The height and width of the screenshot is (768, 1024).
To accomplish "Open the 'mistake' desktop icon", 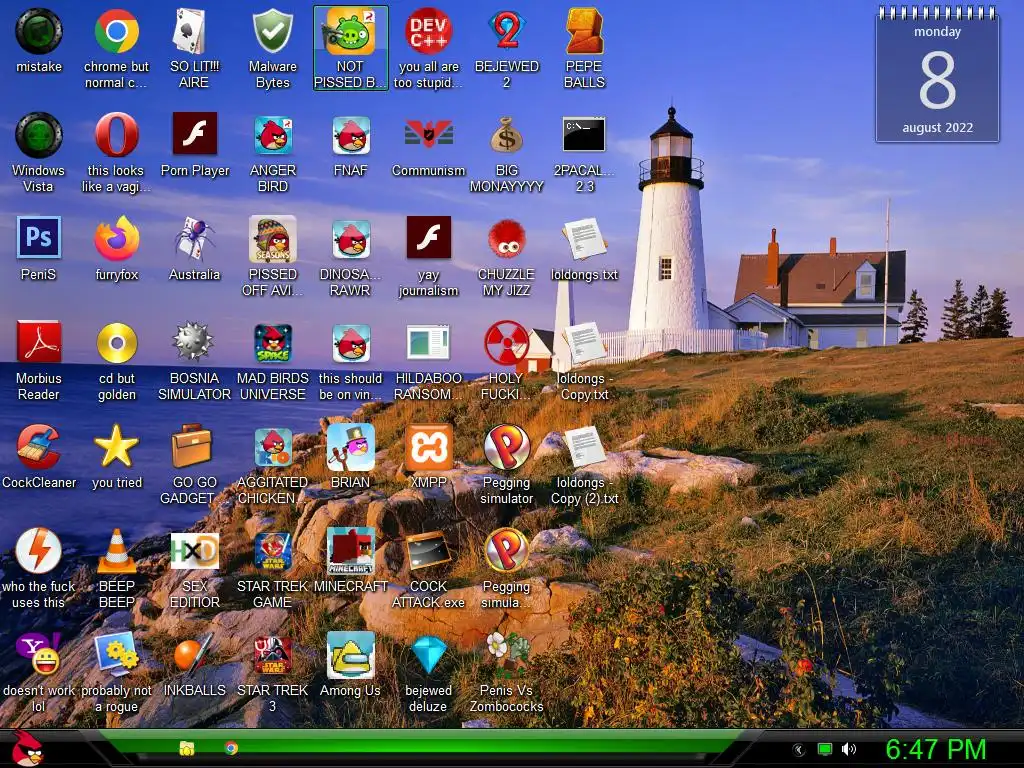I will 39,31.
